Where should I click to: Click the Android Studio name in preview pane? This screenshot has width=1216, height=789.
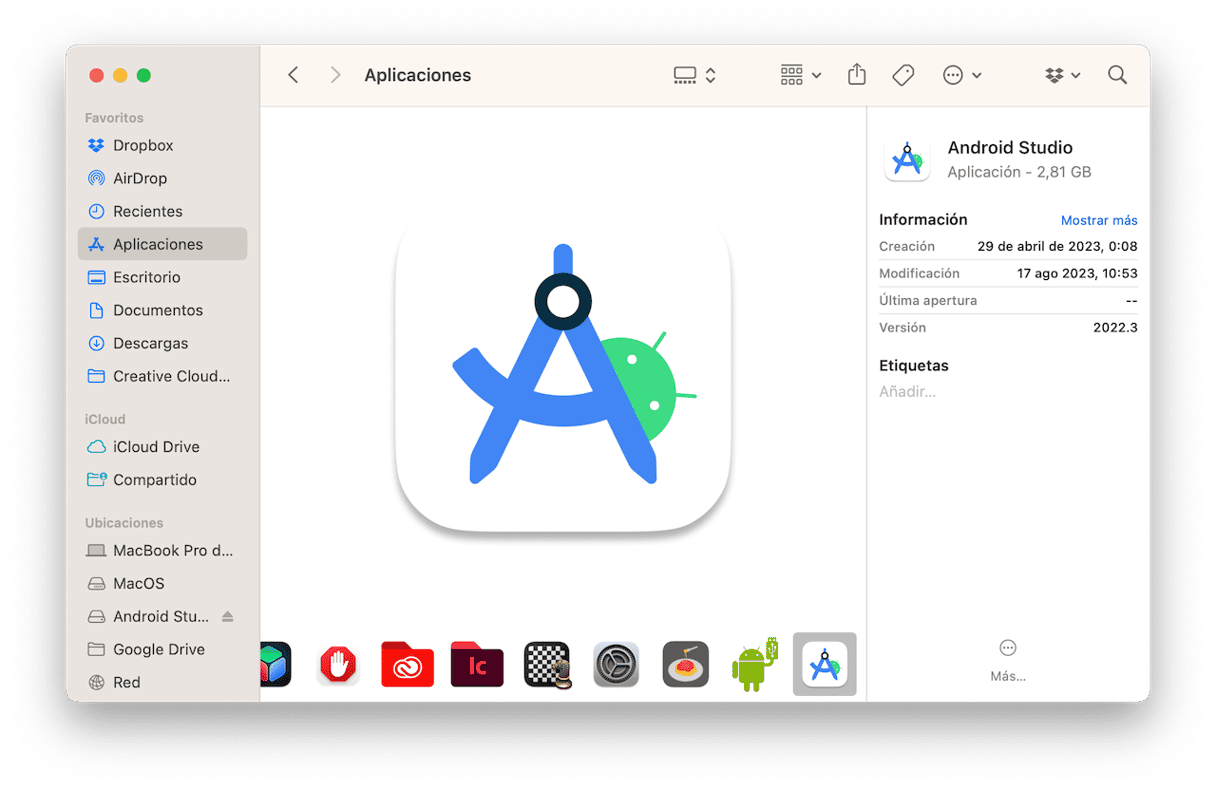(1010, 148)
